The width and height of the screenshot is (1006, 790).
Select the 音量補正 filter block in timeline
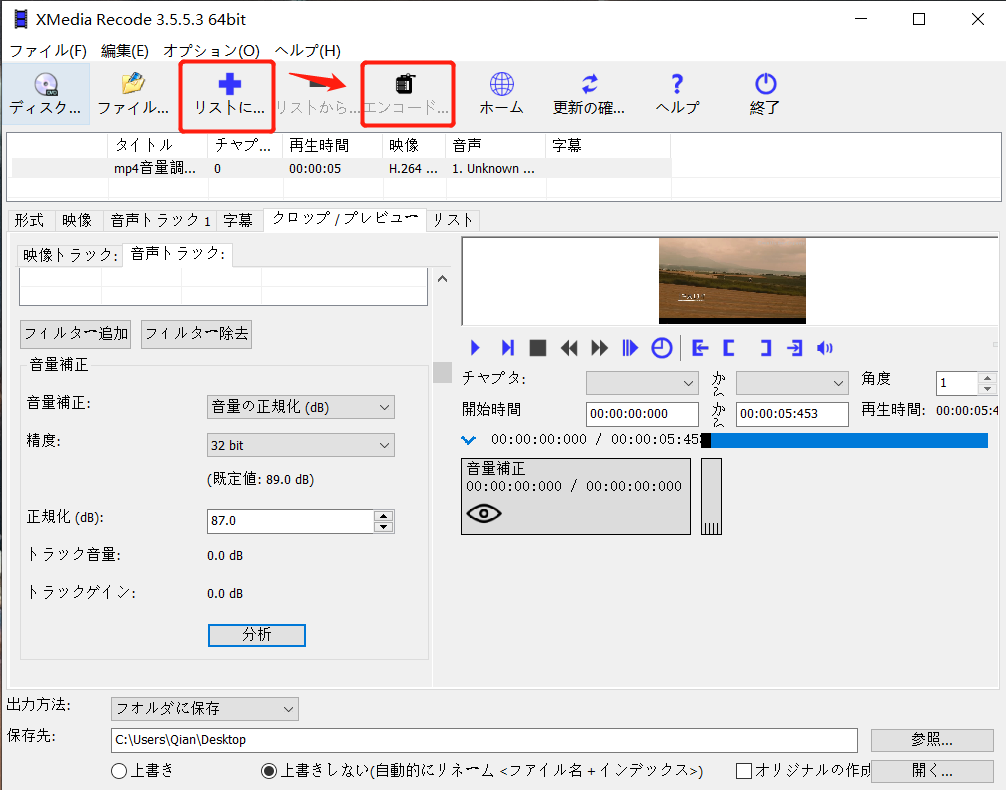[x=575, y=496]
